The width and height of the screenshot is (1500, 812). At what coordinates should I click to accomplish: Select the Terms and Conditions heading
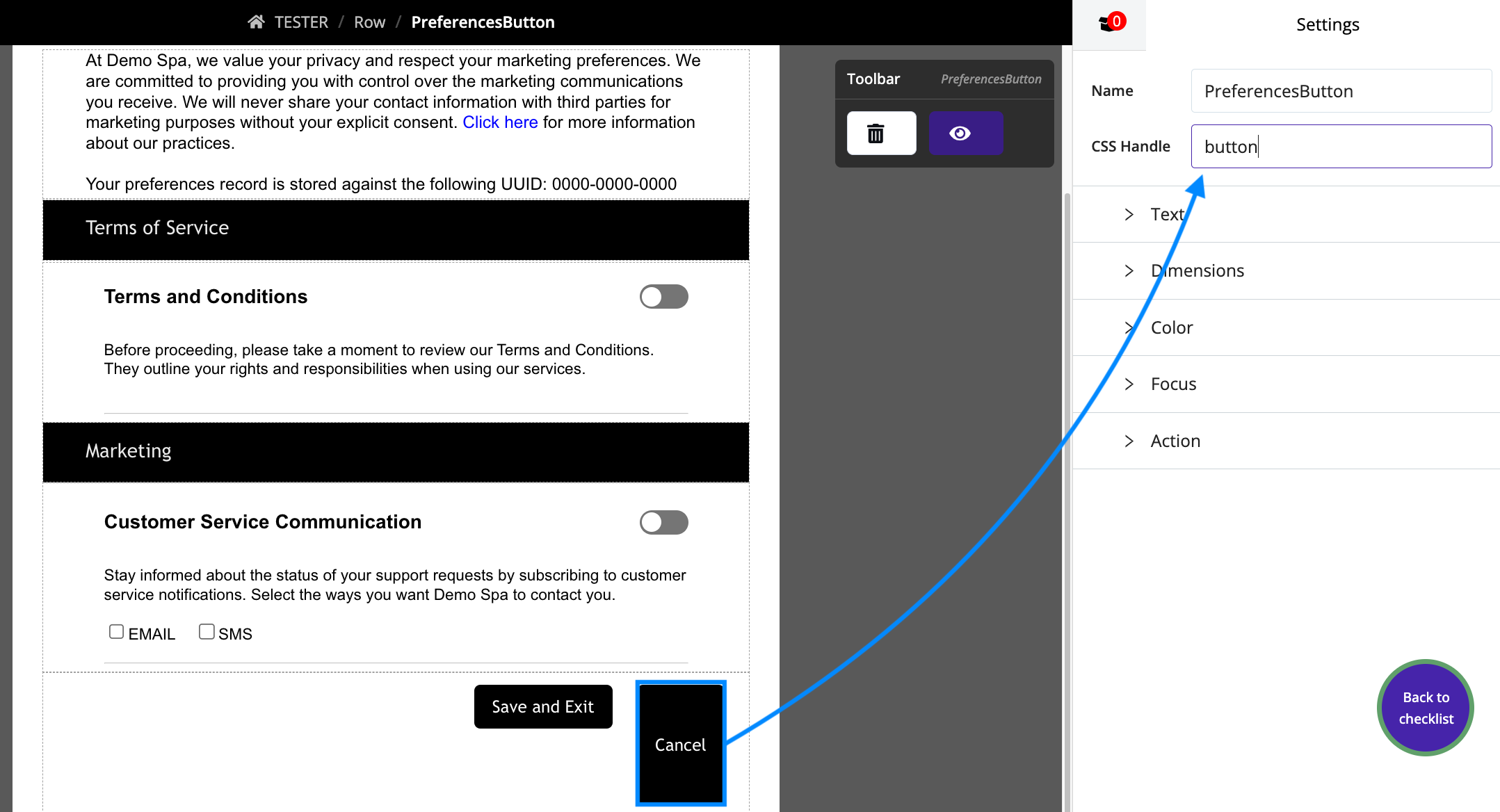pyautogui.click(x=206, y=296)
